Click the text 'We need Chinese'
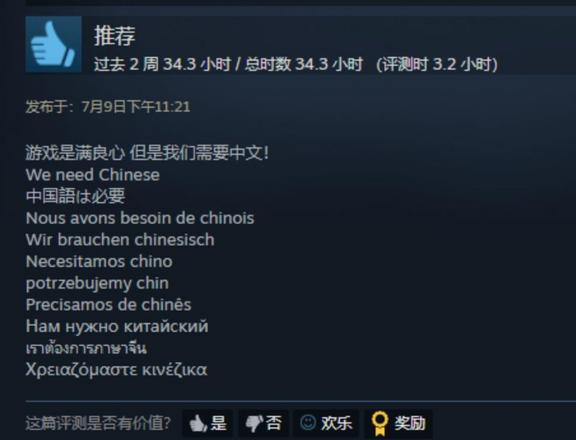The image size is (576, 440). [93, 175]
